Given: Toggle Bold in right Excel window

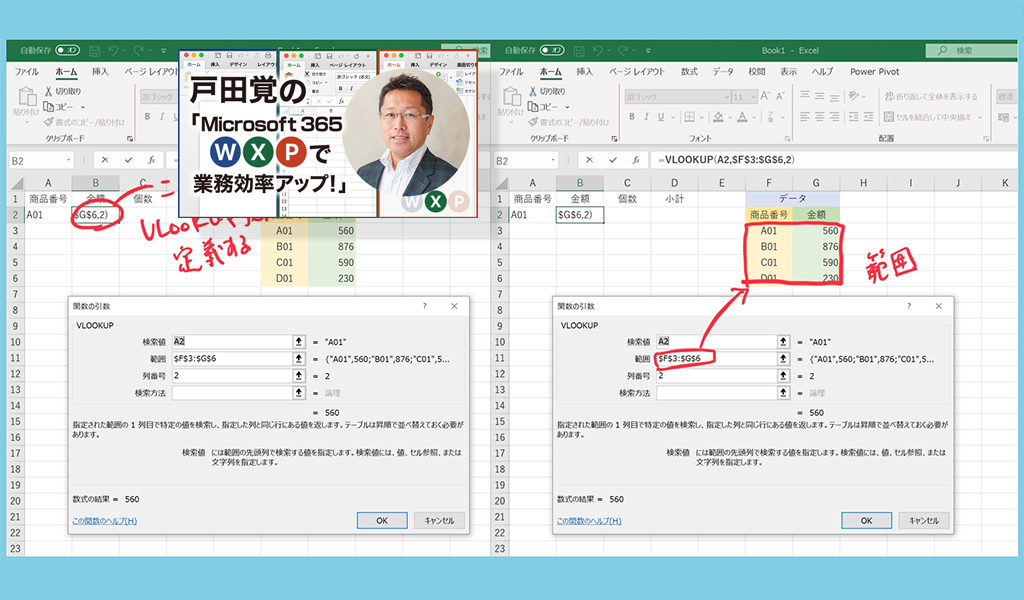Looking at the screenshot, I should click(x=632, y=117).
